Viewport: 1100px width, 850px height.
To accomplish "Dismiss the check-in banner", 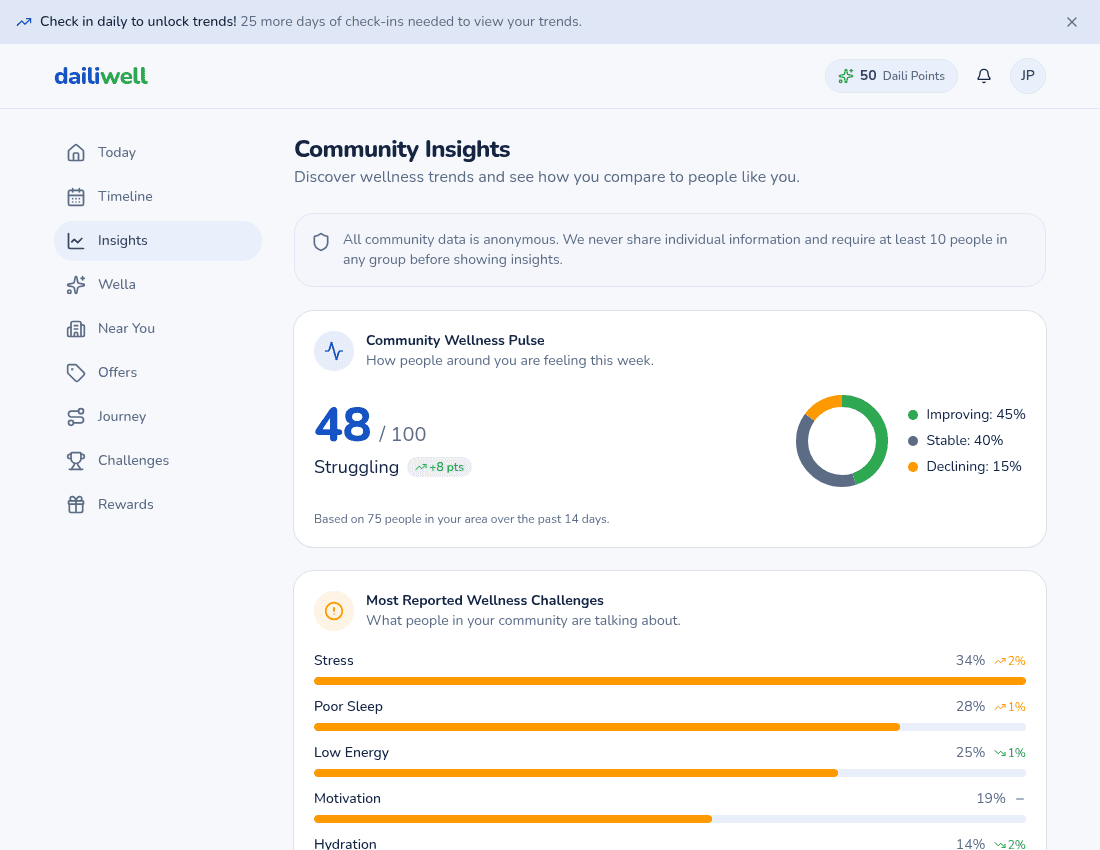I will pyautogui.click(x=1071, y=22).
